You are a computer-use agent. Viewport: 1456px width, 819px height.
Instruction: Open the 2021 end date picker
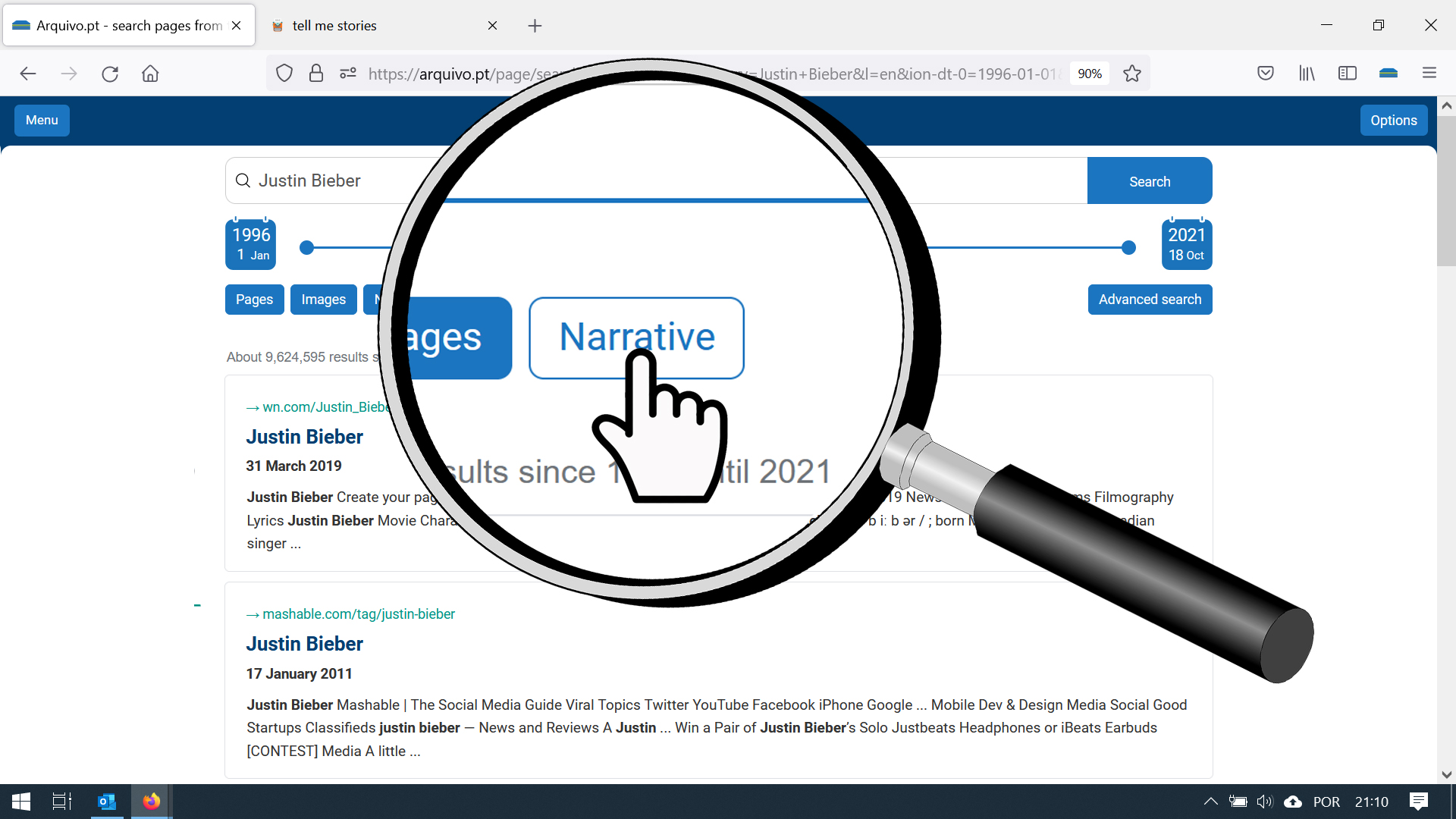pos(1187,243)
